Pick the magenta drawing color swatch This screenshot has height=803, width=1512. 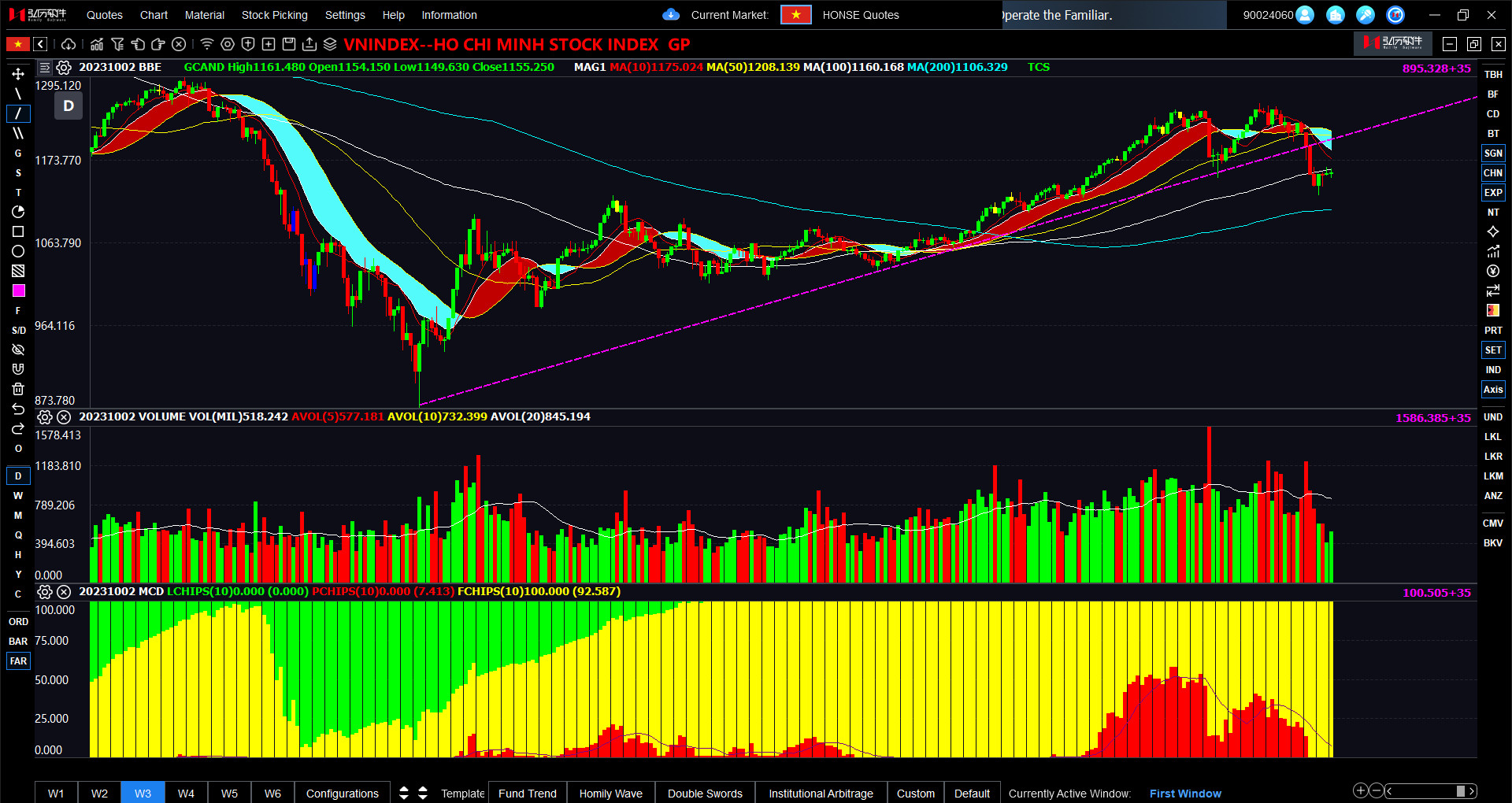coord(18,290)
